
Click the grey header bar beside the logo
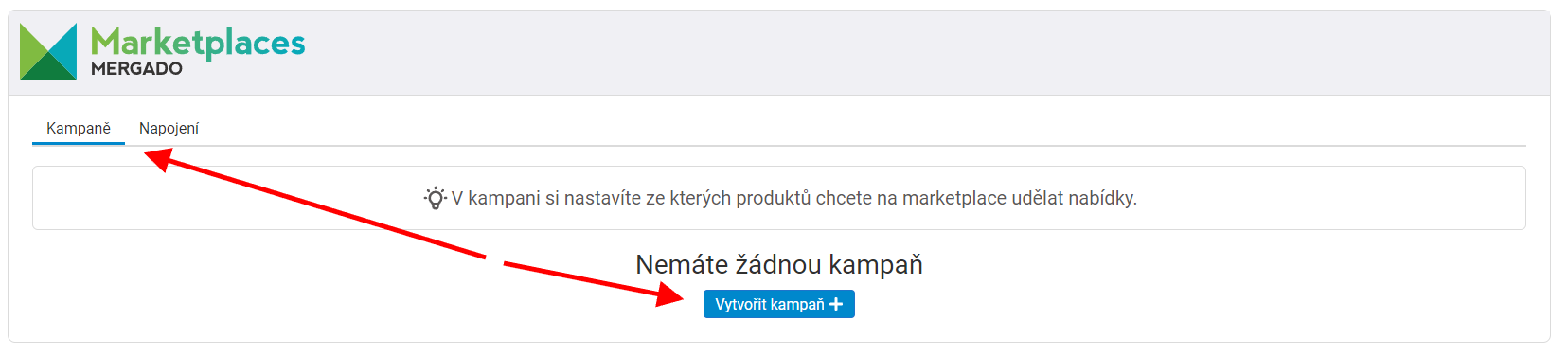(x=928, y=53)
